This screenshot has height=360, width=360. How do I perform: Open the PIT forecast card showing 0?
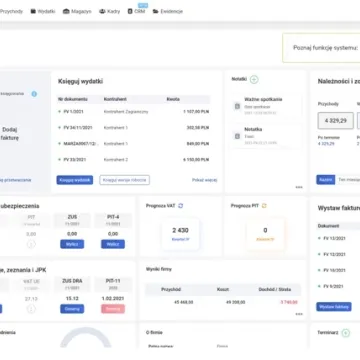[265, 234]
